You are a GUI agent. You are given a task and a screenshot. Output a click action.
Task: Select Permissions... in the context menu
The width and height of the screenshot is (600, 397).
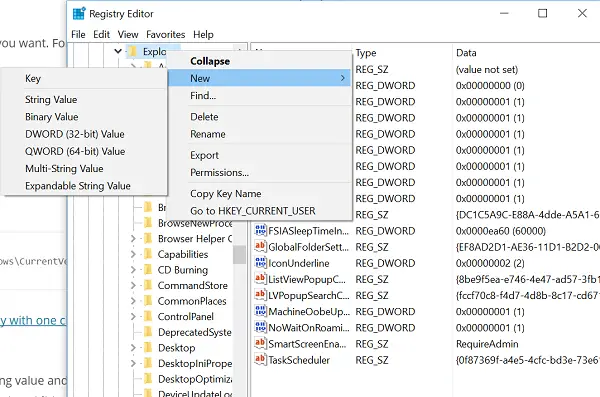(x=219, y=173)
